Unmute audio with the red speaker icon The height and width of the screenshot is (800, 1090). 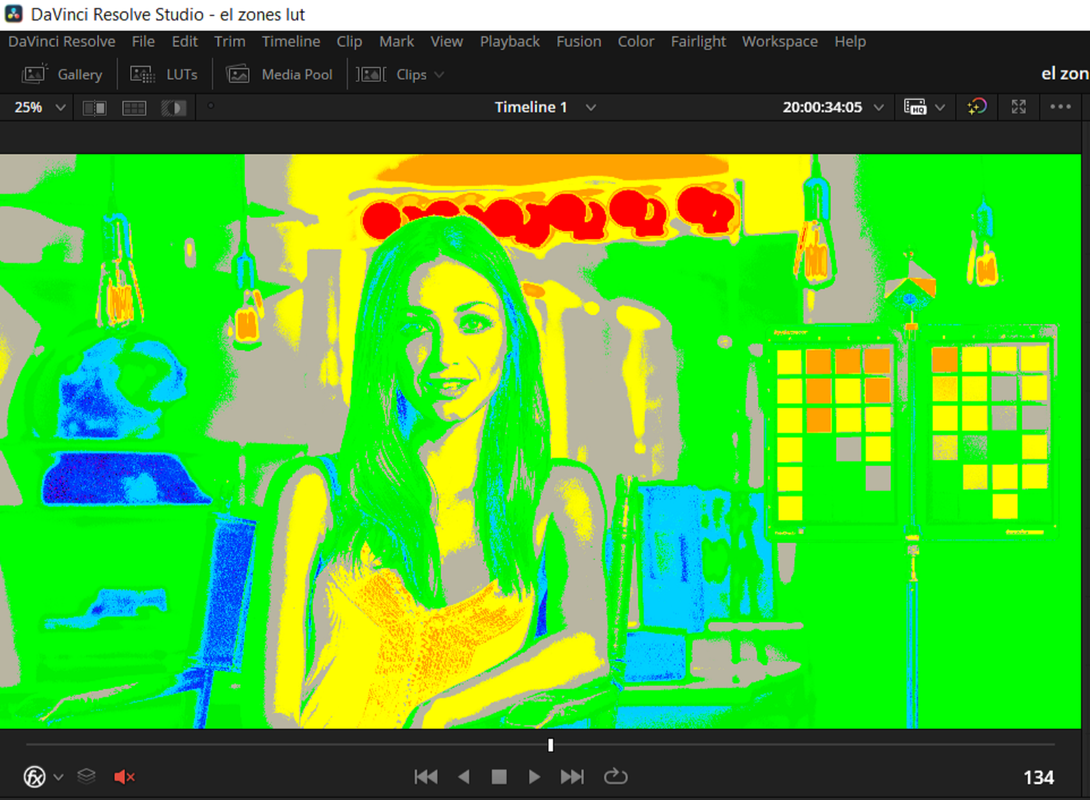(x=124, y=776)
